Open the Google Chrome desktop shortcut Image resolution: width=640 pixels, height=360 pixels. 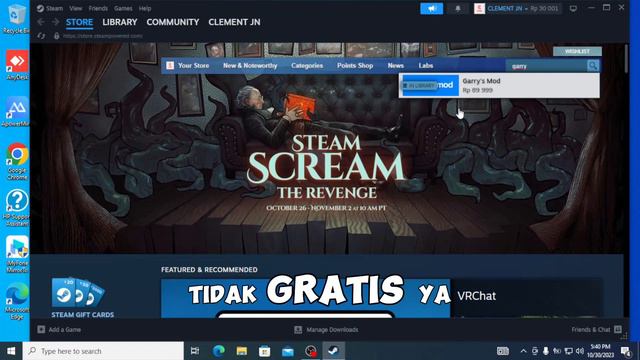tap(17, 161)
